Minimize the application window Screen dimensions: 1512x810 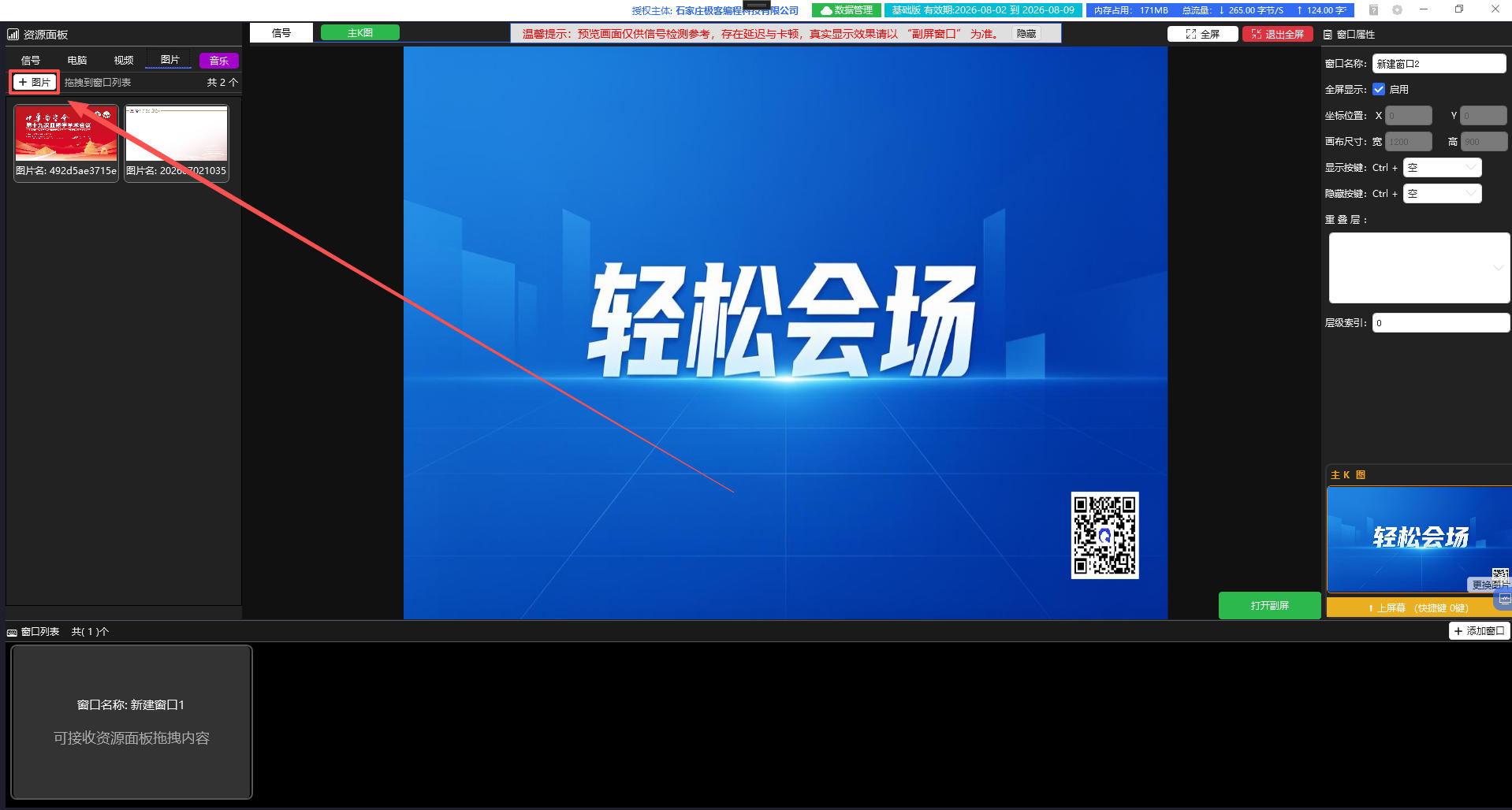tap(1424, 9)
